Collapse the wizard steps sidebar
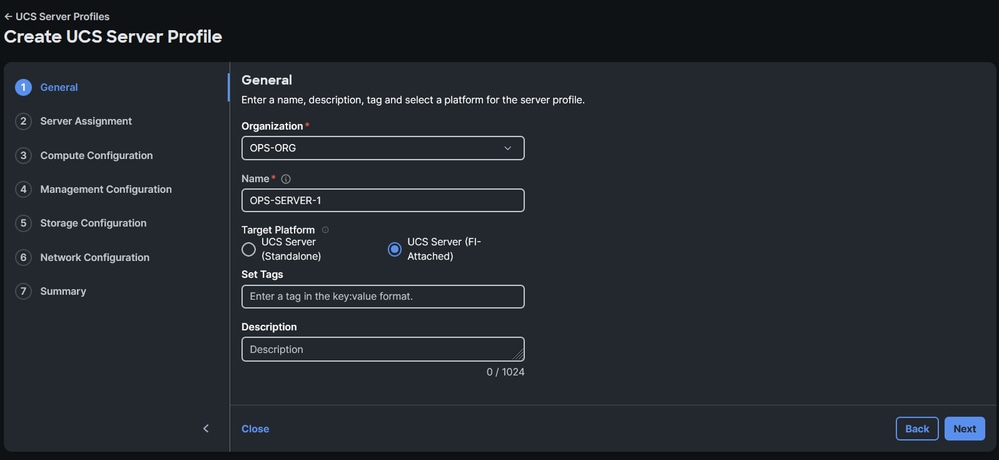Screen dimensions: 999x460 click(206, 428)
